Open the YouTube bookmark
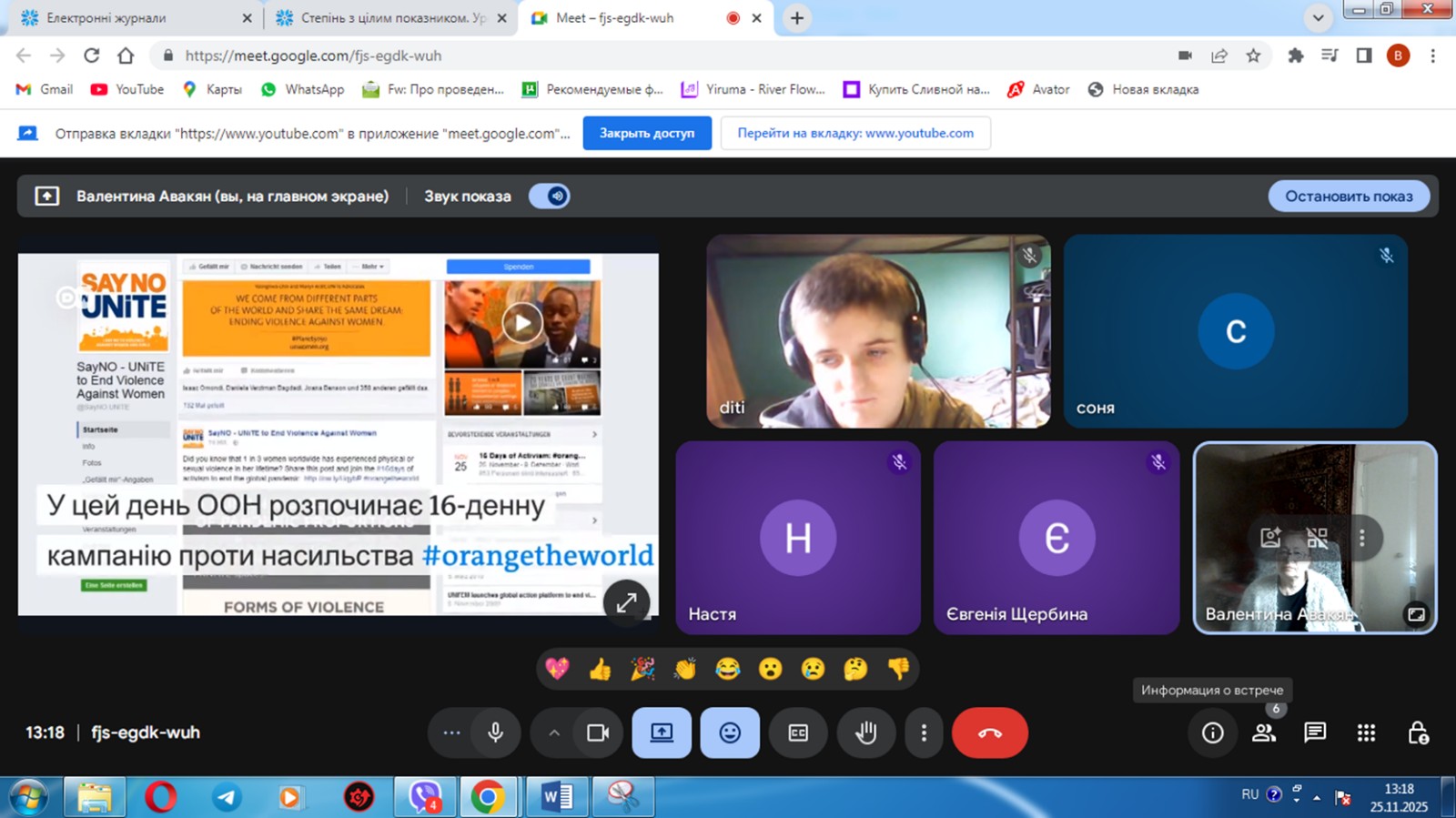 [127, 89]
